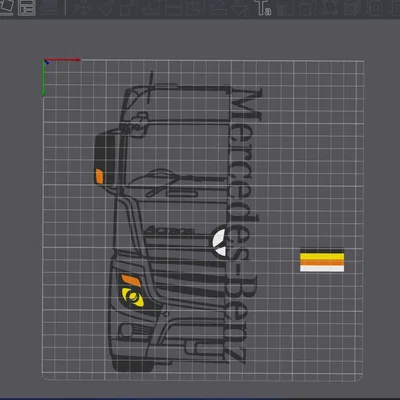The width and height of the screenshot is (400, 400).
Task: Select the Move tool in the toolbar
Action: coord(82,7)
